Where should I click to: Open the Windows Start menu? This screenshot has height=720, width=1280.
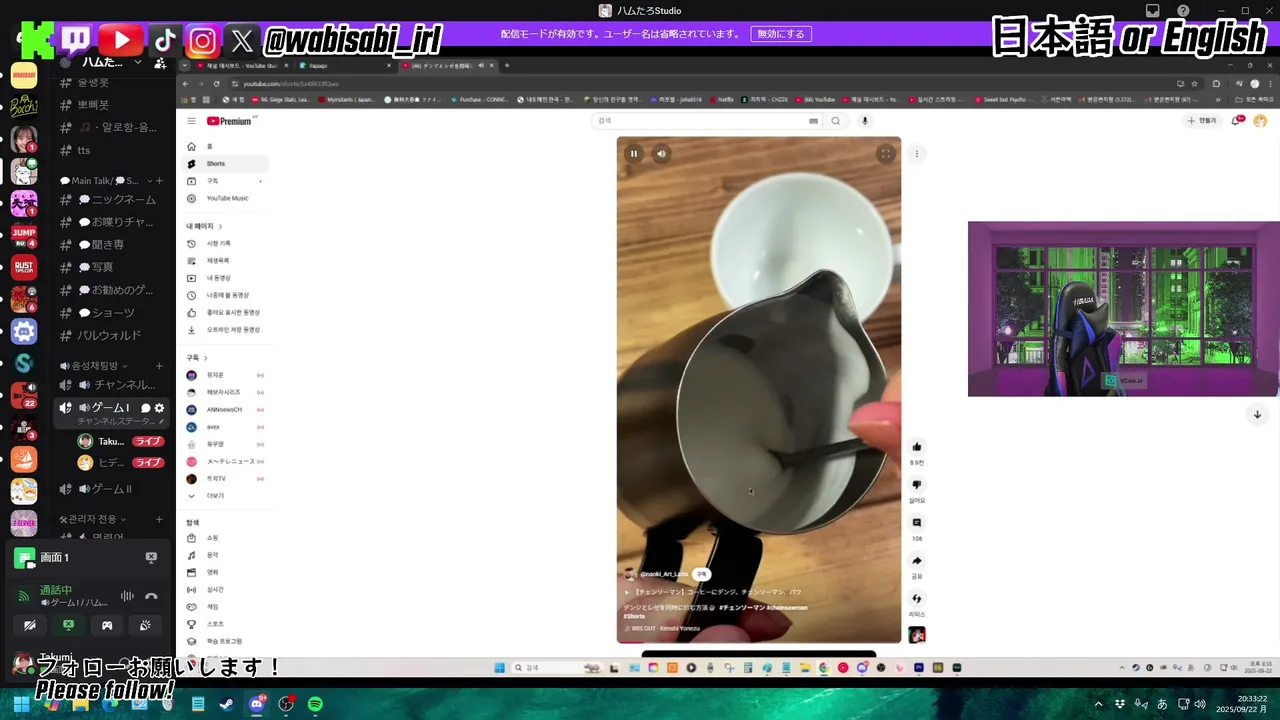pos(21,704)
